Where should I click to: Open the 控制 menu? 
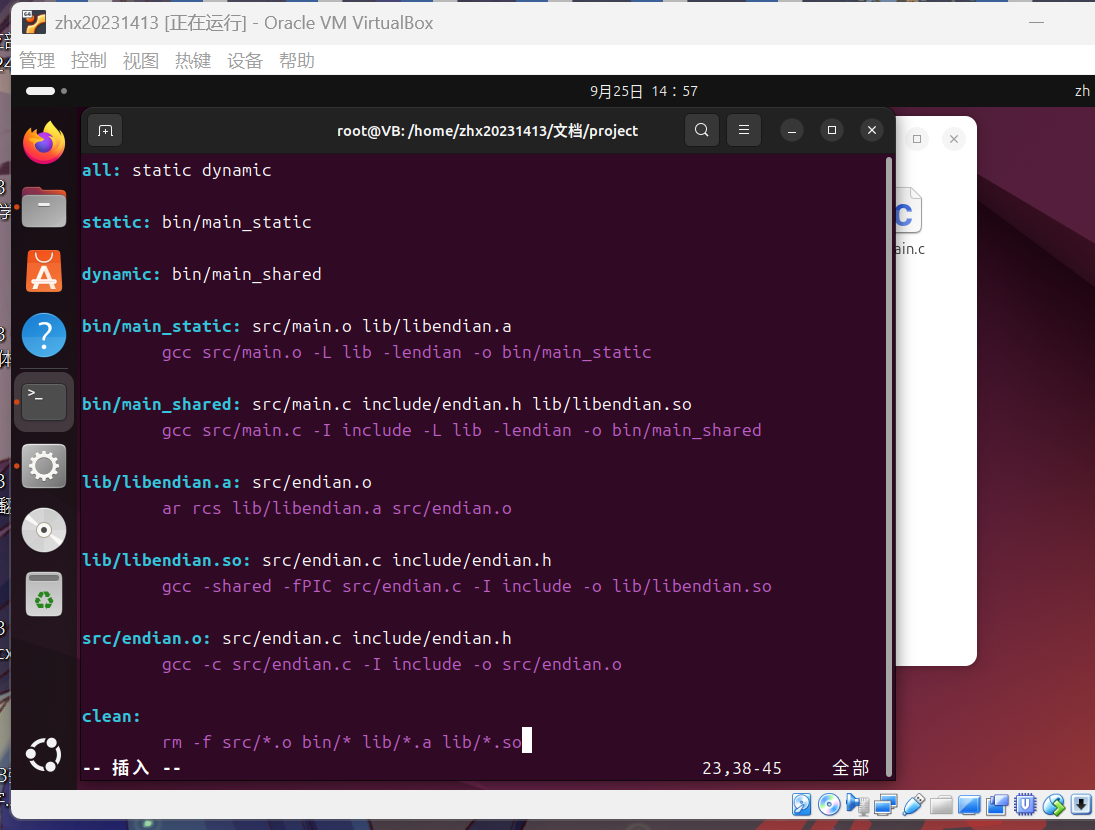pos(89,61)
